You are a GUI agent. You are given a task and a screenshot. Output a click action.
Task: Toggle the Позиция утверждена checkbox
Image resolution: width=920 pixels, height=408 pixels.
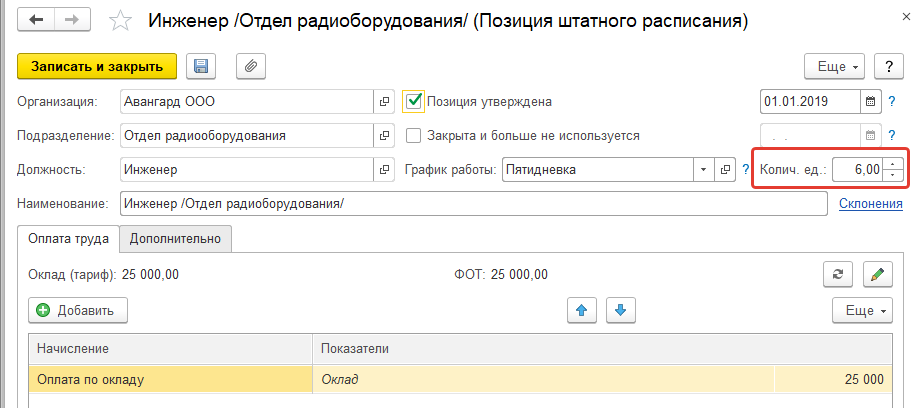point(414,101)
